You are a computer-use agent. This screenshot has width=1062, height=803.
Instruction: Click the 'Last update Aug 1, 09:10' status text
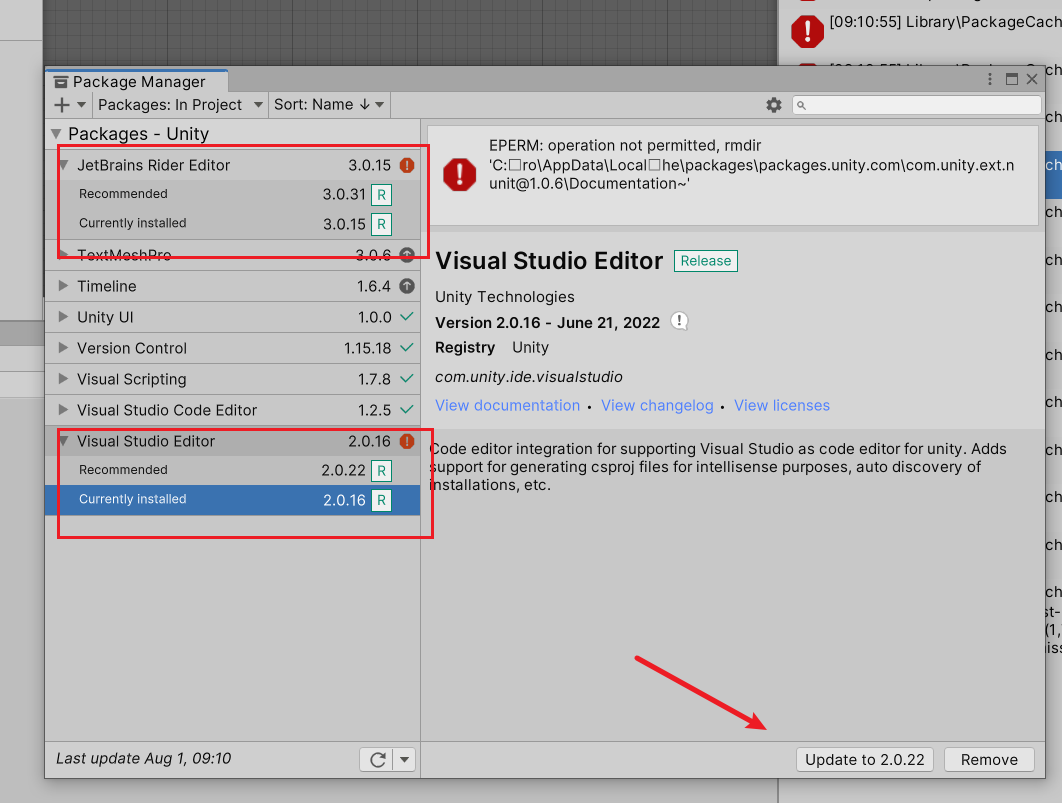(144, 759)
